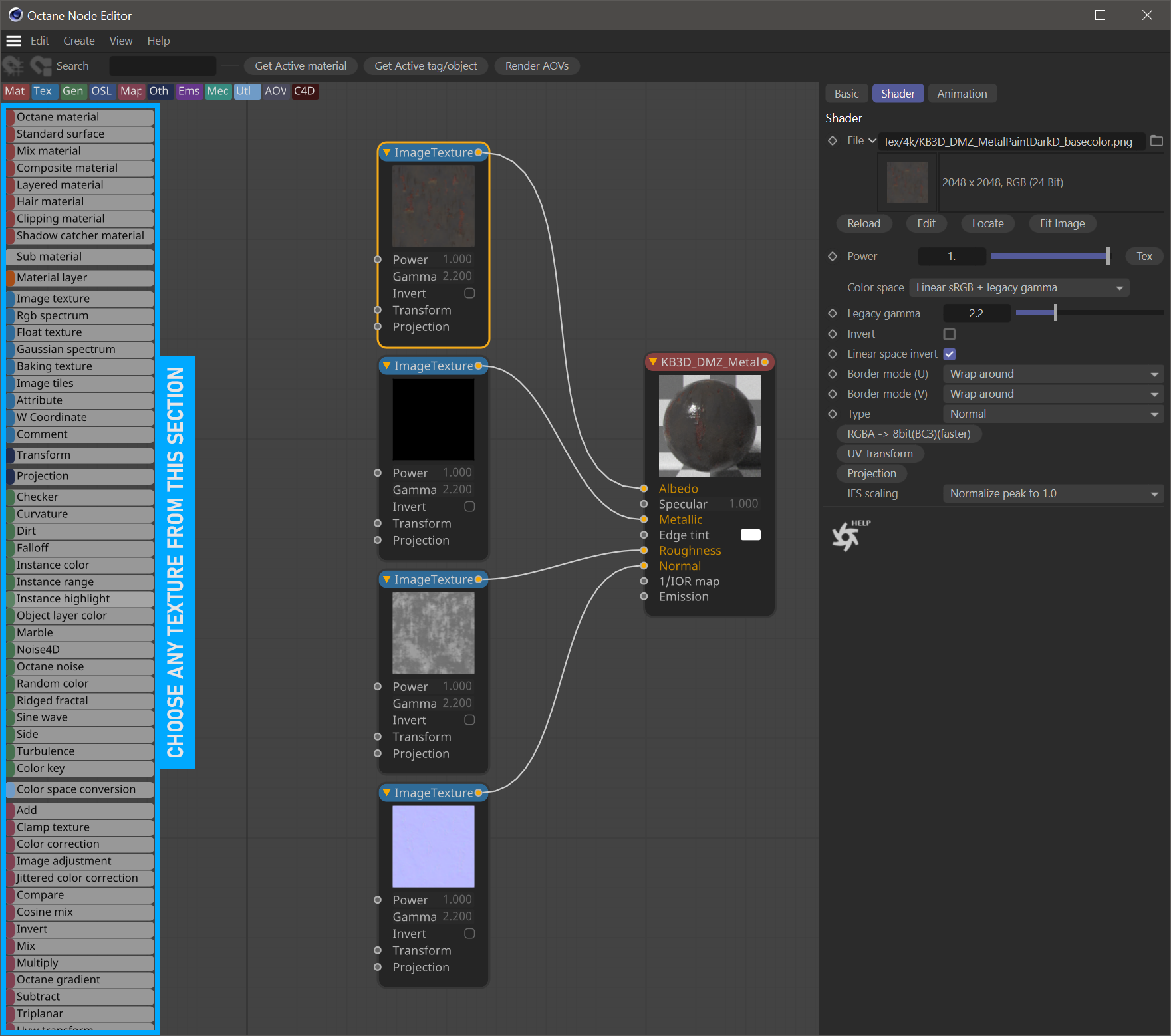The width and height of the screenshot is (1171, 1036).
Task: Click the second gear icon beside Search label
Action: pos(41,66)
